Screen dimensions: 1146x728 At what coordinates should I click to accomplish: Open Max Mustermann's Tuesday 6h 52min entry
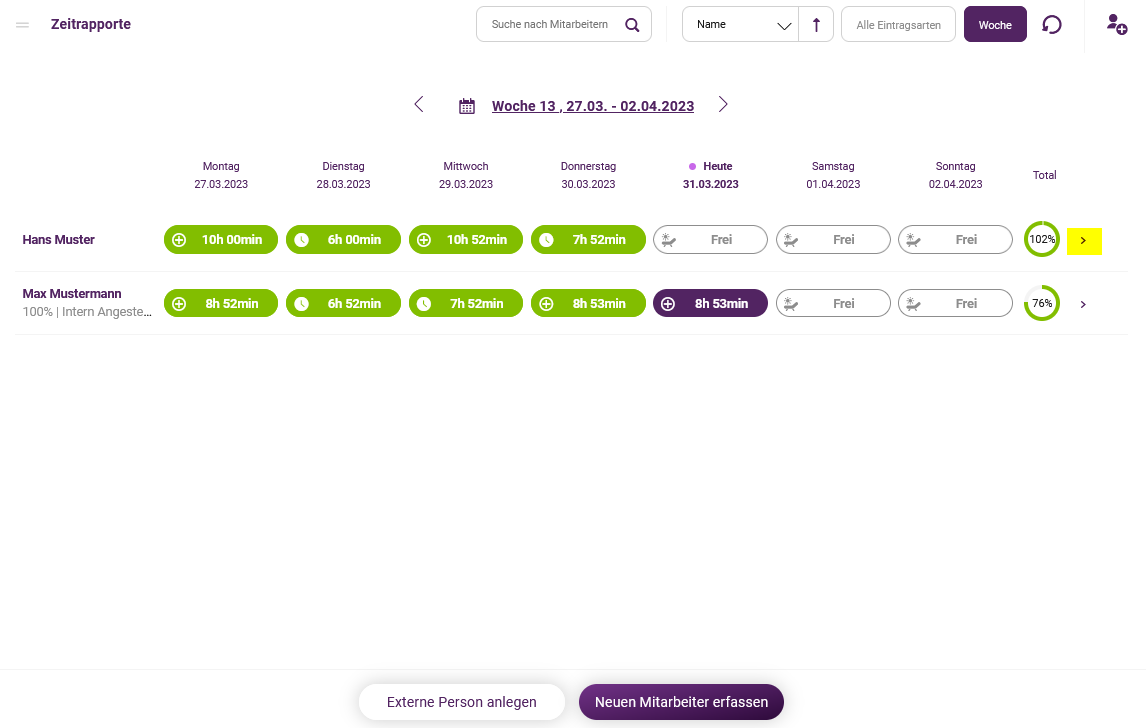pos(344,303)
